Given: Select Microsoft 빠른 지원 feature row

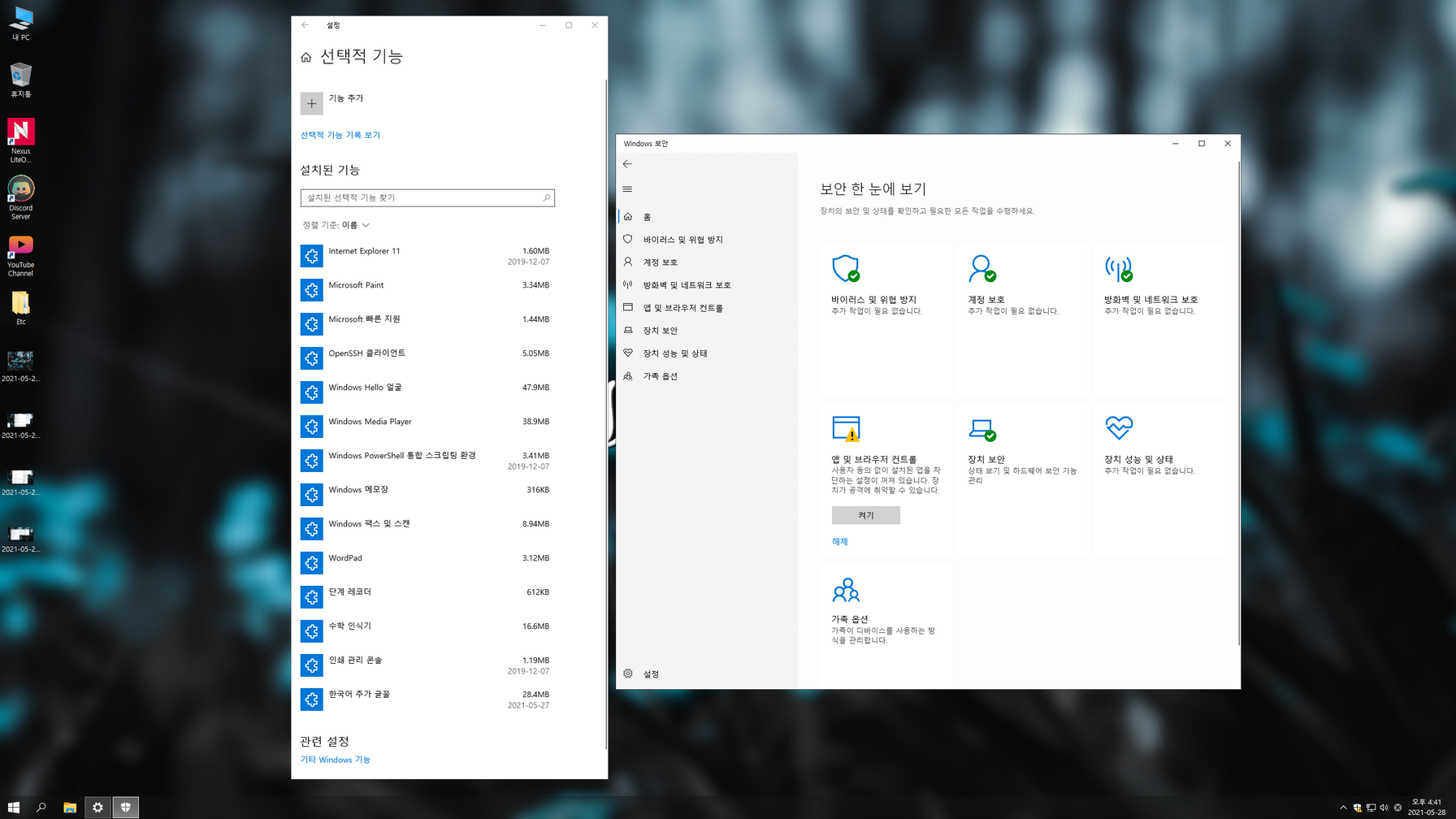Looking at the screenshot, I should pos(427,324).
